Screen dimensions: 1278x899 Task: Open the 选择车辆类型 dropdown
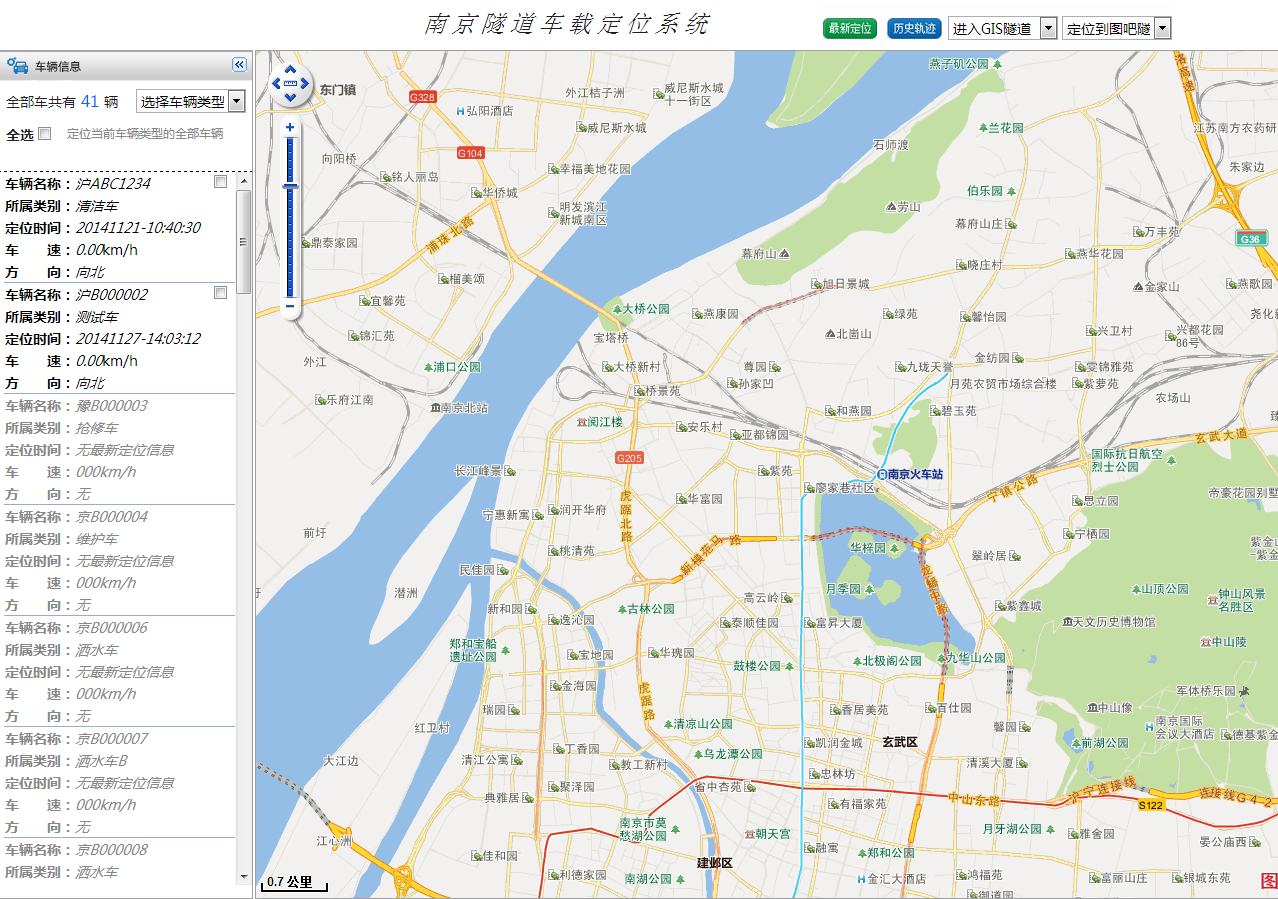[190, 101]
